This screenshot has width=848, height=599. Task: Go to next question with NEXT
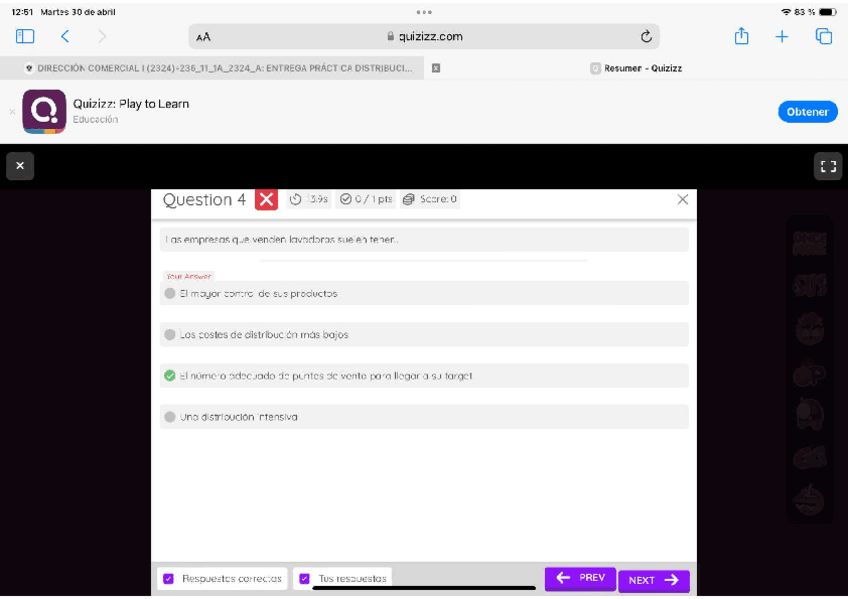(x=654, y=580)
